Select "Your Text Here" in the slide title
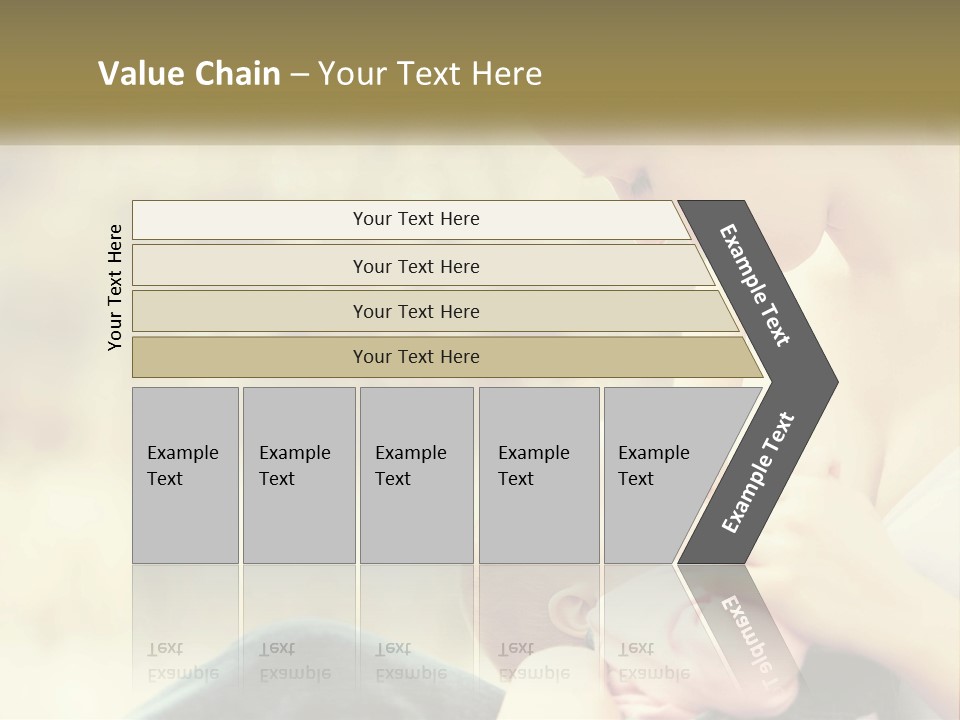Screen dimensions: 960x720 pos(430,74)
